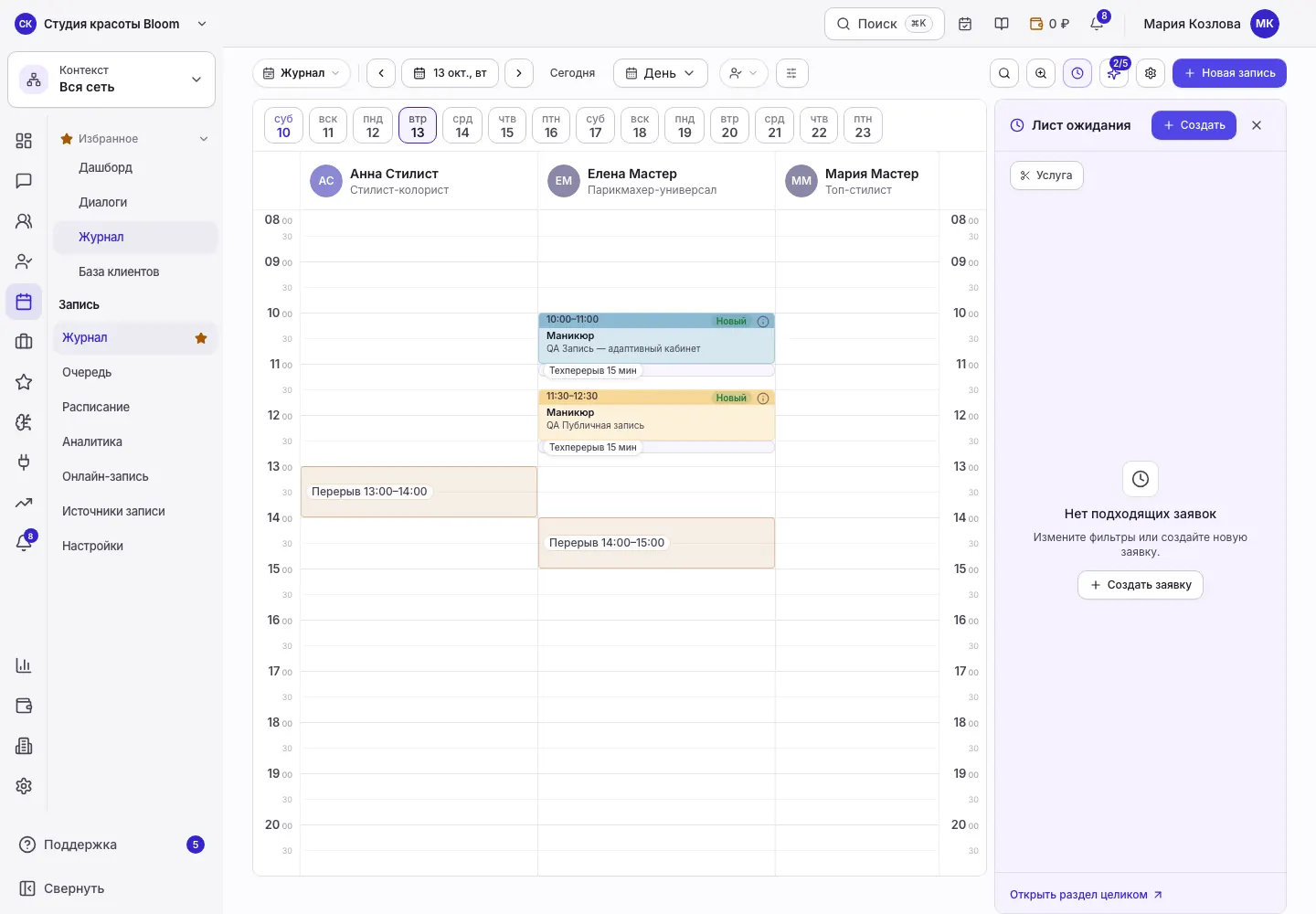1316x914 pixels.
Task: Open the День view dropdown
Action: tap(660, 73)
